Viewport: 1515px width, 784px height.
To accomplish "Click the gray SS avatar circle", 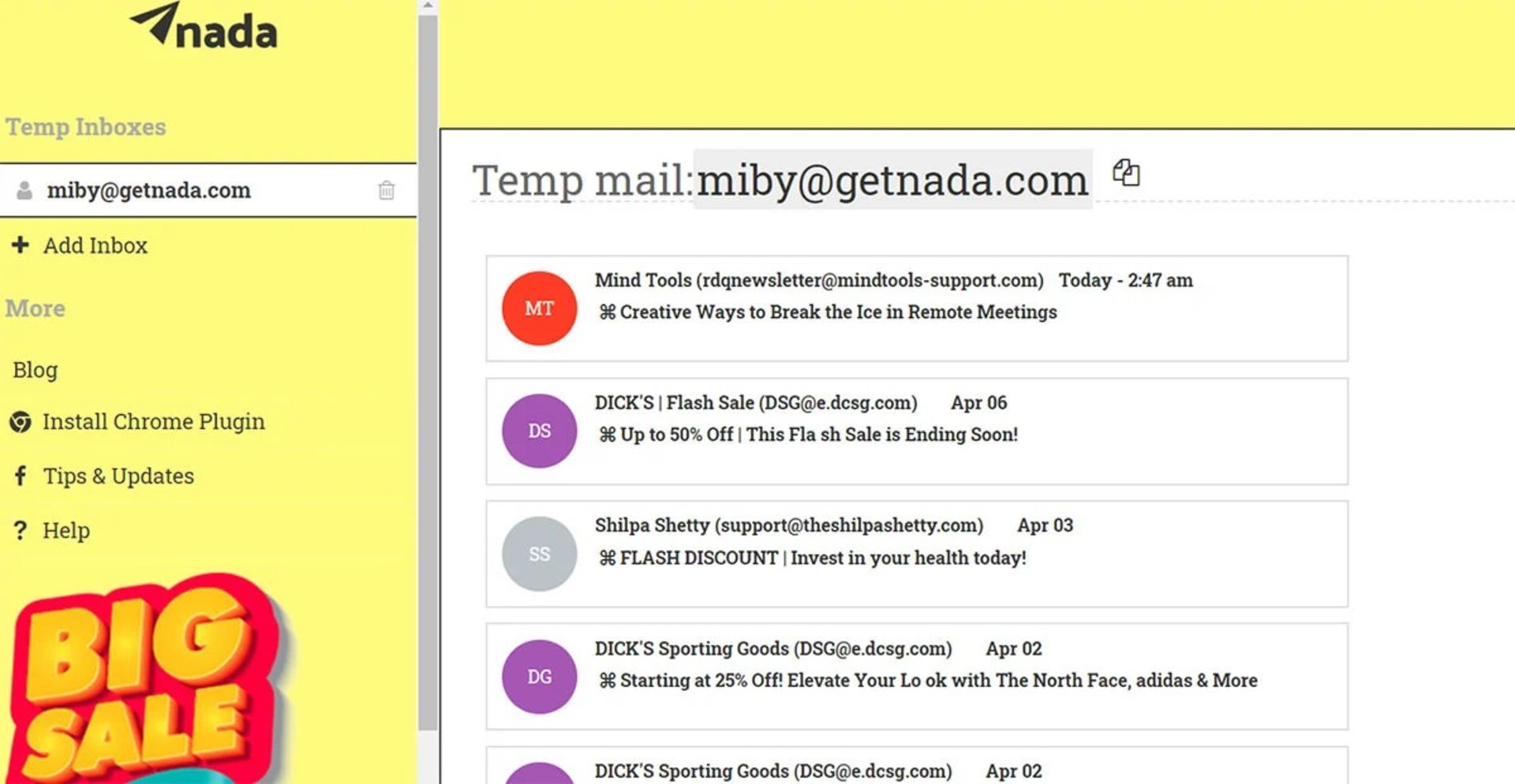I will [540, 554].
